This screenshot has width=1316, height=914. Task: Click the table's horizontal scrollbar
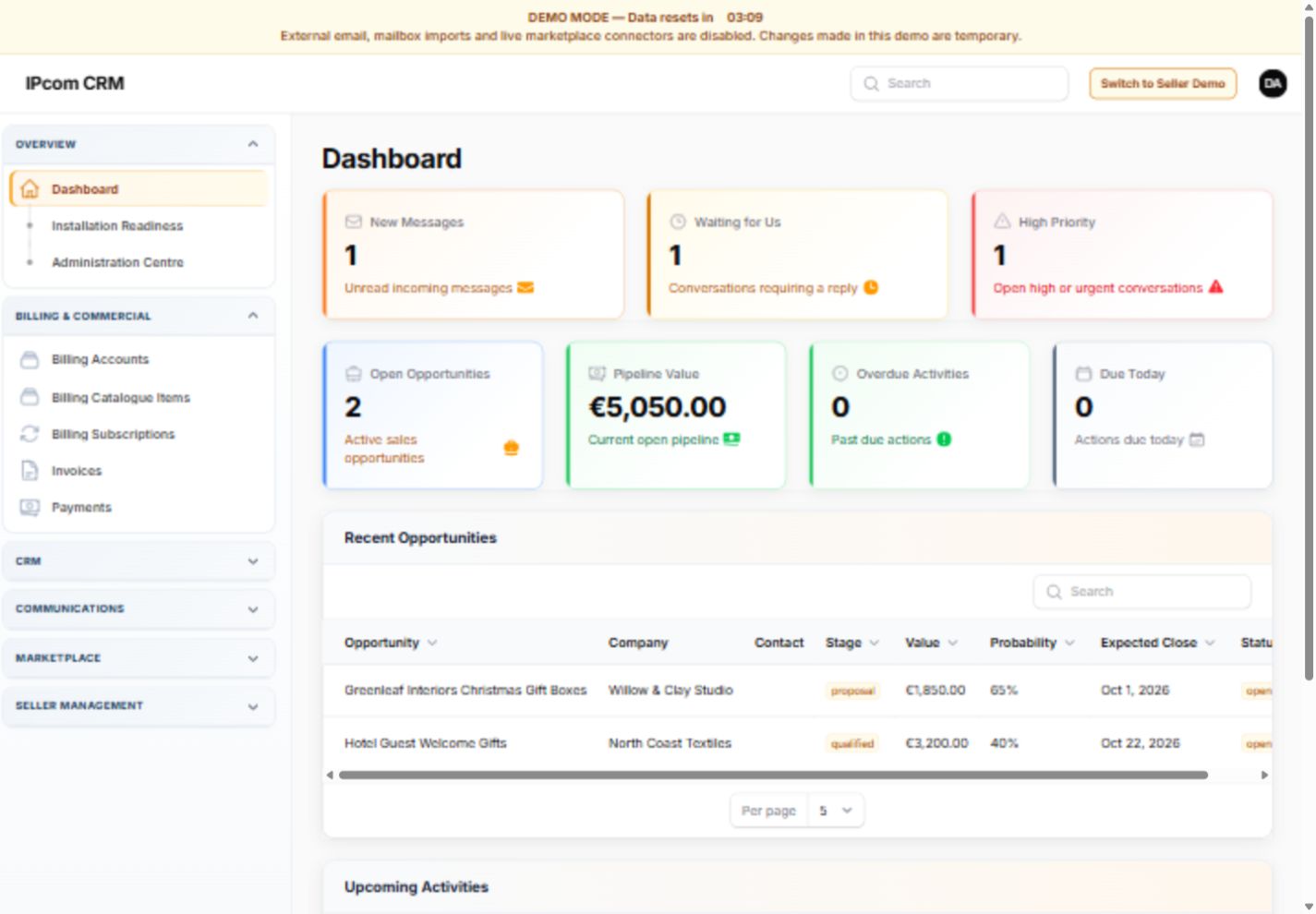coord(773,776)
